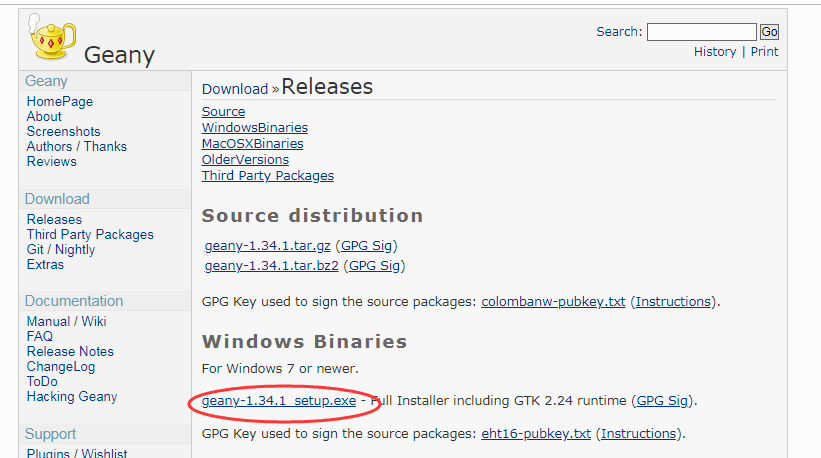Open the Authors / Thanks sidebar link
The width and height of the screenshot is (821, 458).
76,147
